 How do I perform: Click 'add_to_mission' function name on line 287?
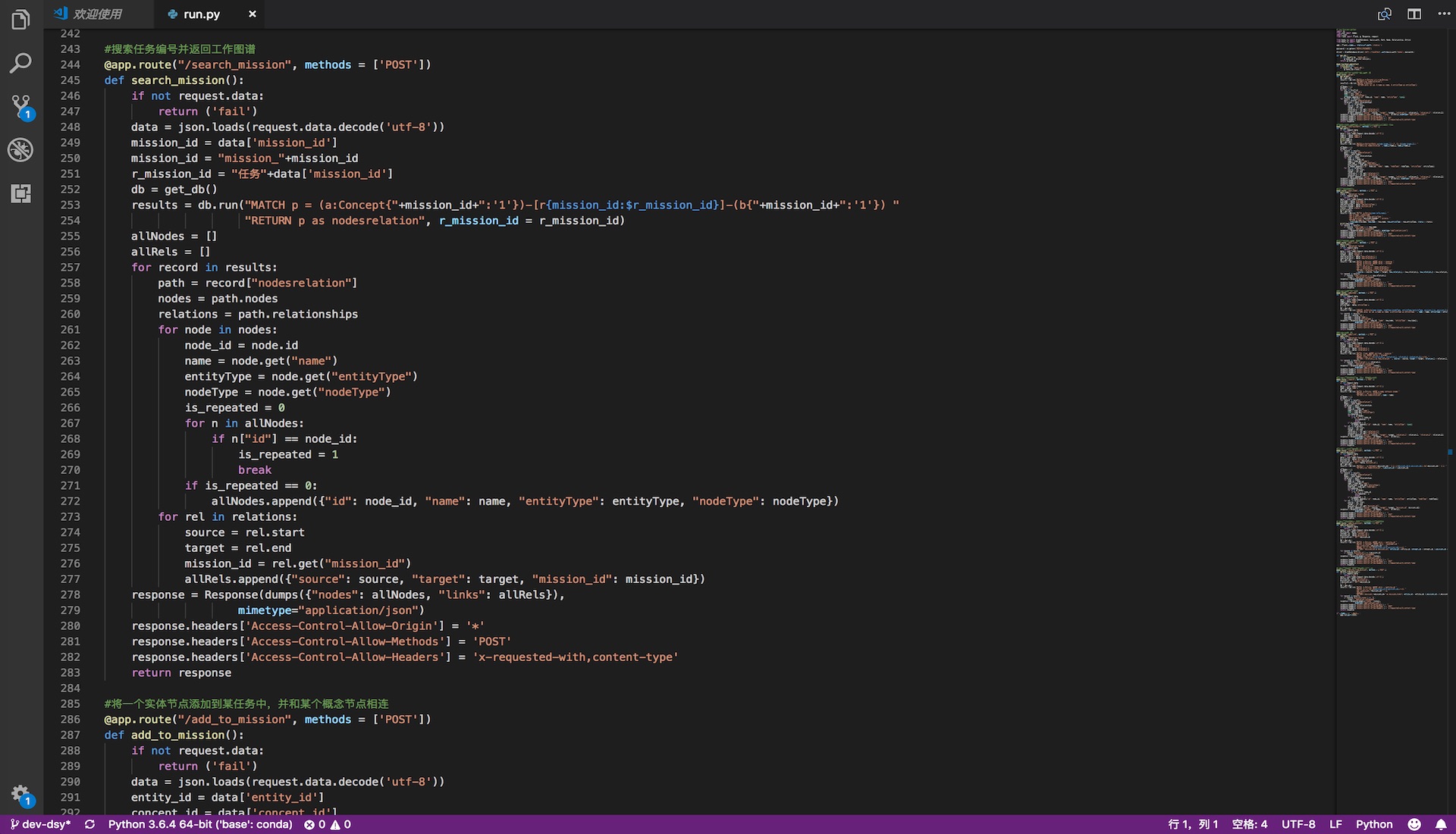178,735
